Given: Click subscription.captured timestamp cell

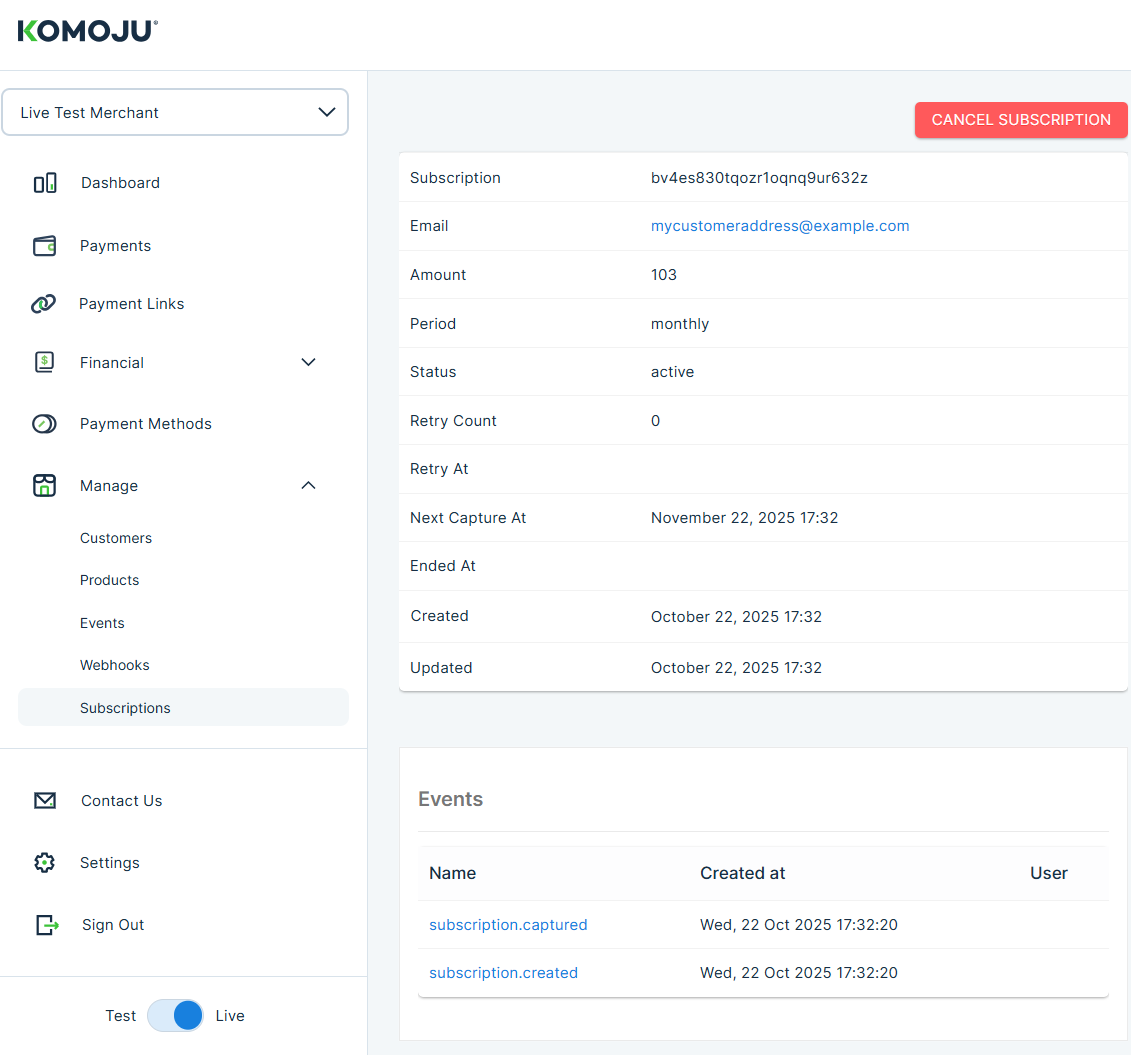Looking at the screenshot, I should [x=798, y=924].
